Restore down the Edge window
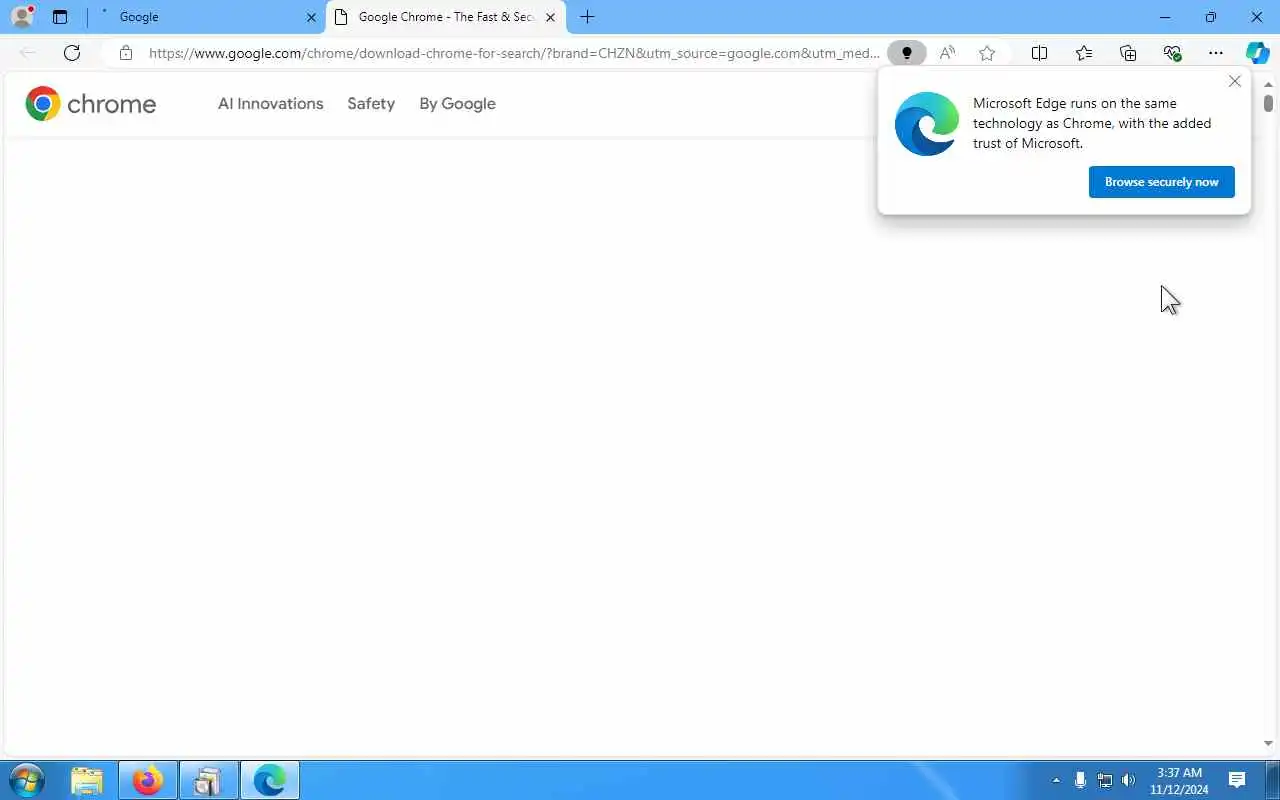This screenshot has height=800, width=1280. [x=1211, y=17]
